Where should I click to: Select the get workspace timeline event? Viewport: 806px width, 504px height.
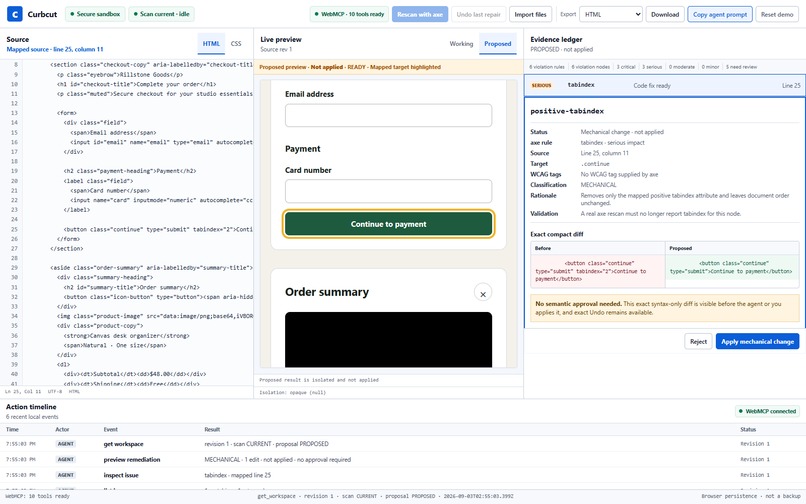pyautogui.click(x=402, y=444)
